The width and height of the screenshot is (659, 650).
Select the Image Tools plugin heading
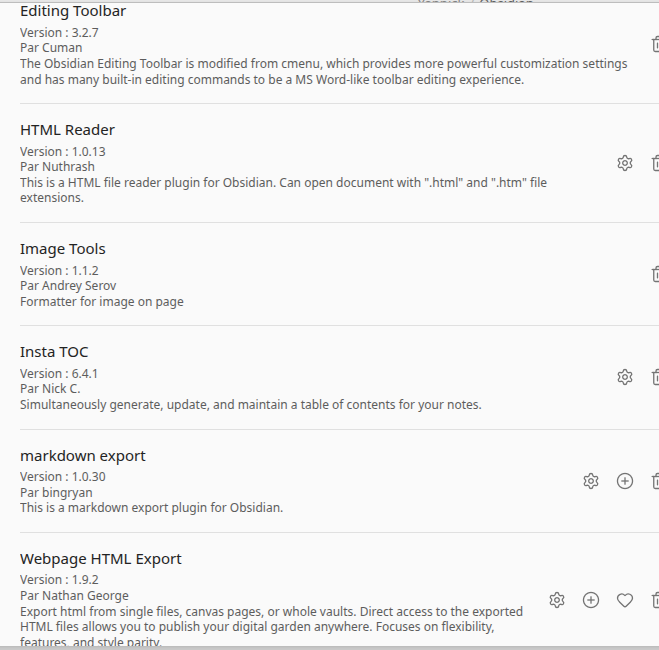63,249
